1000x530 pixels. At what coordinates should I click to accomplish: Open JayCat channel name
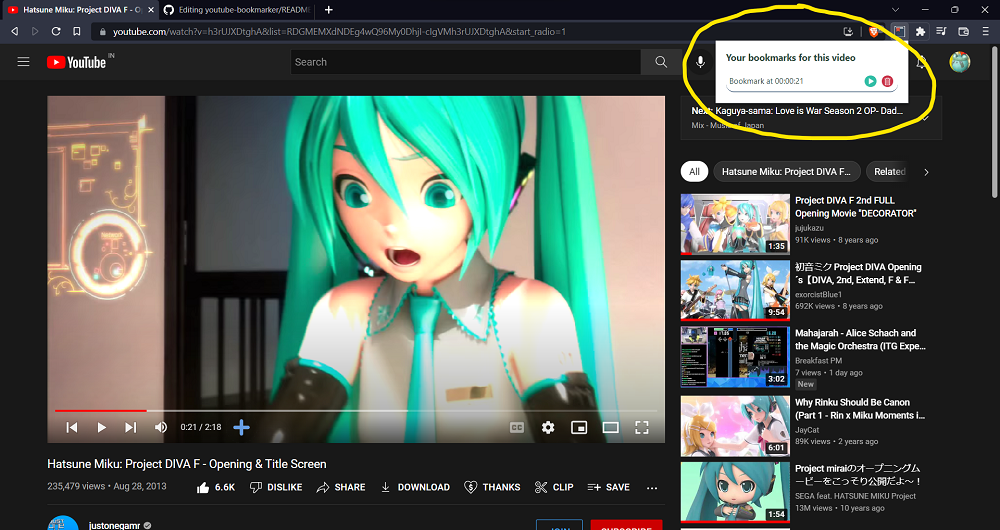tap(807, 429)
